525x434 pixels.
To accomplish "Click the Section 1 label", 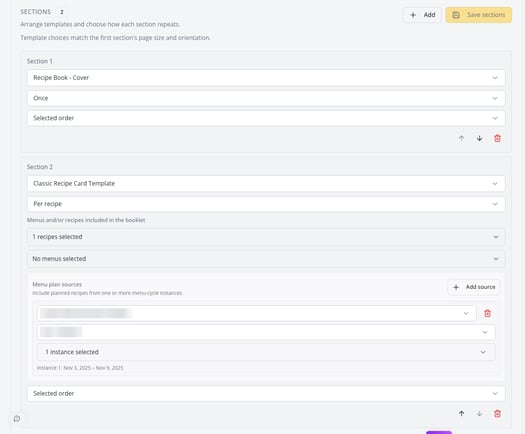I will [x=40, y=61].
